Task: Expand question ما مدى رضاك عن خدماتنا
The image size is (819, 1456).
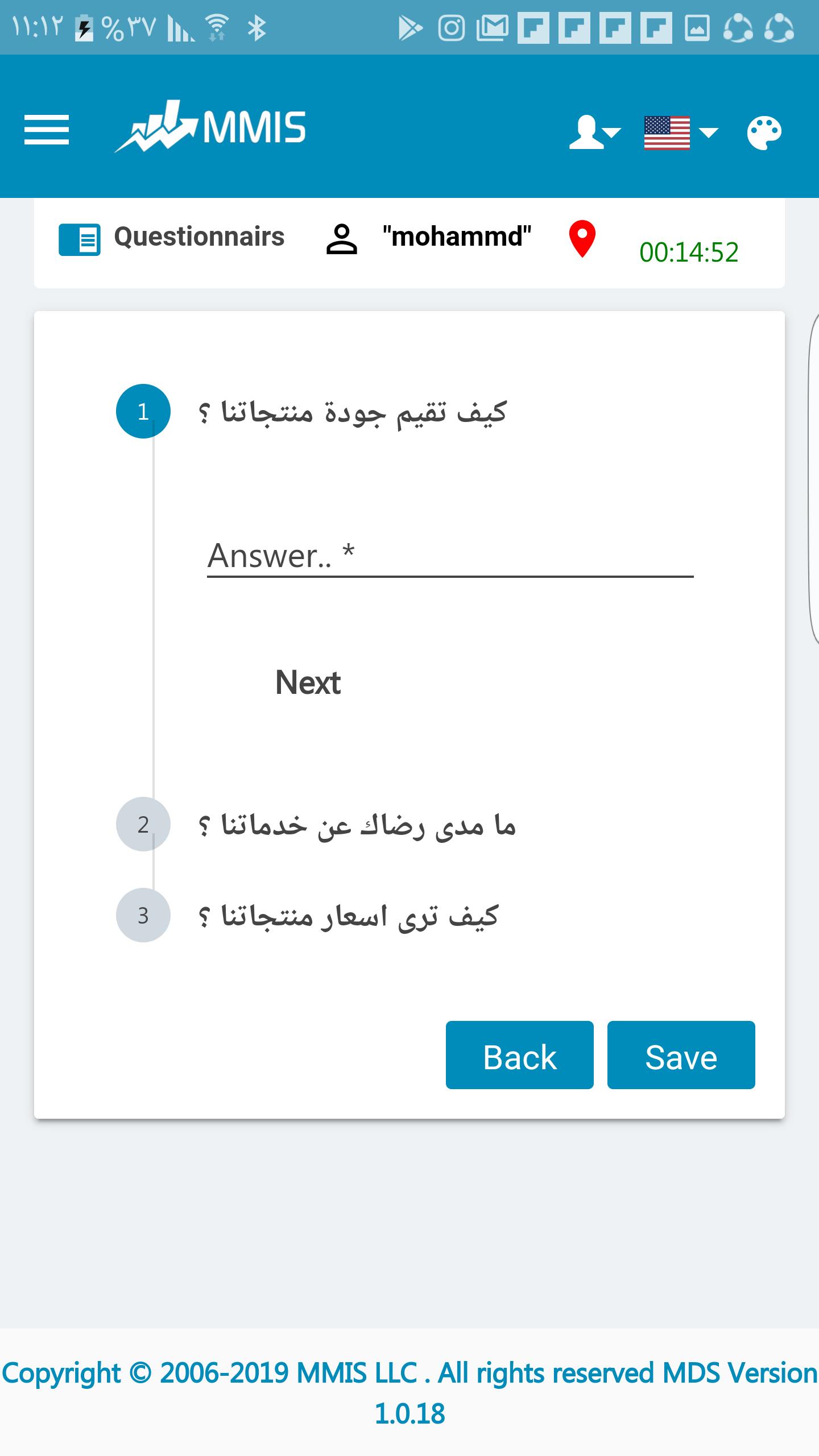Action: [357, 825]
